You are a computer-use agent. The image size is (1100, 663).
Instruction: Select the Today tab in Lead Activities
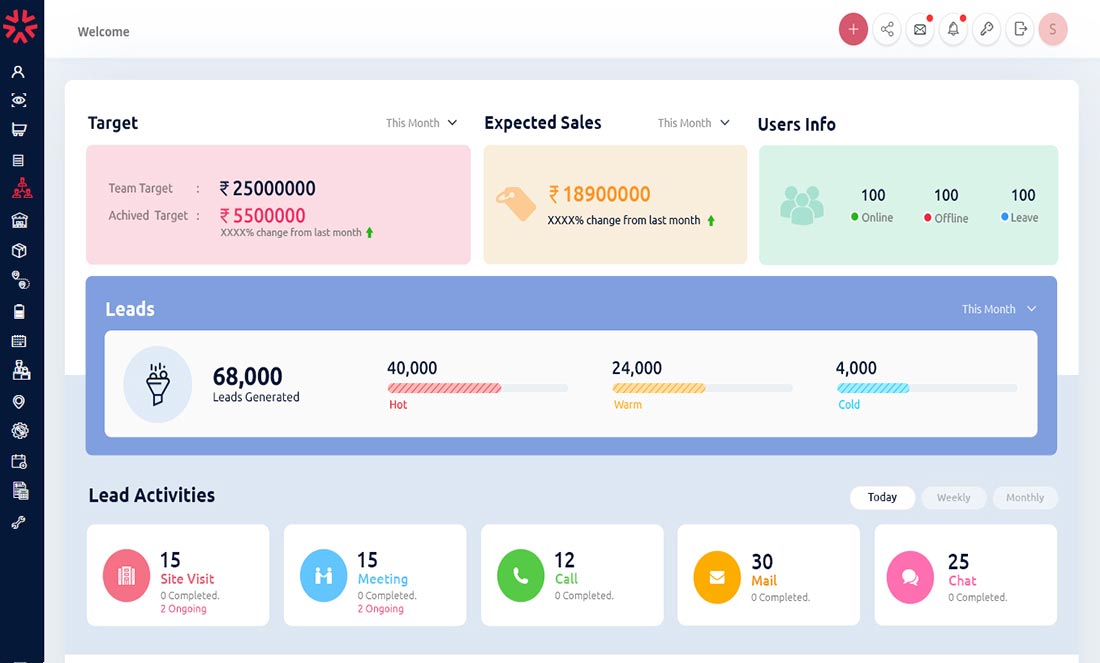click(x=883, y=497)
